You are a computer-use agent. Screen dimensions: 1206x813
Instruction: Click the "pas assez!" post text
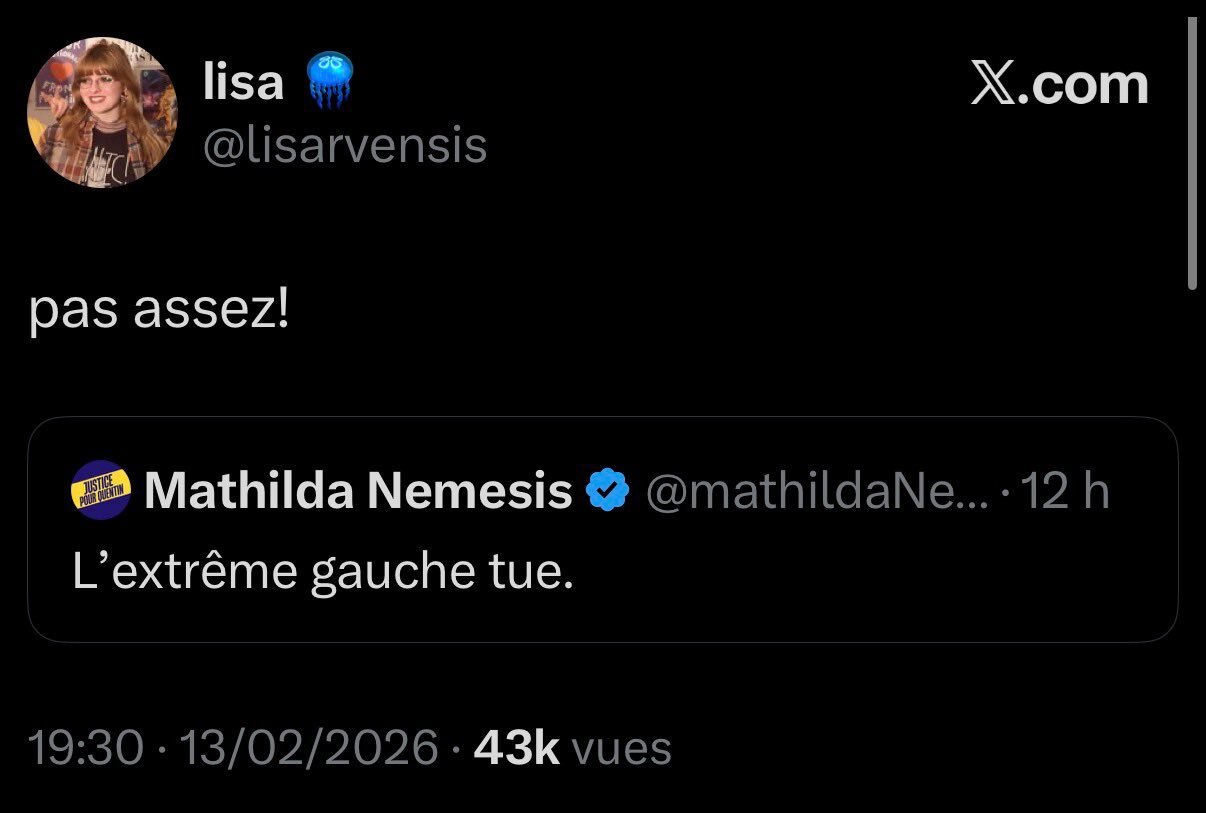point(159,313)
